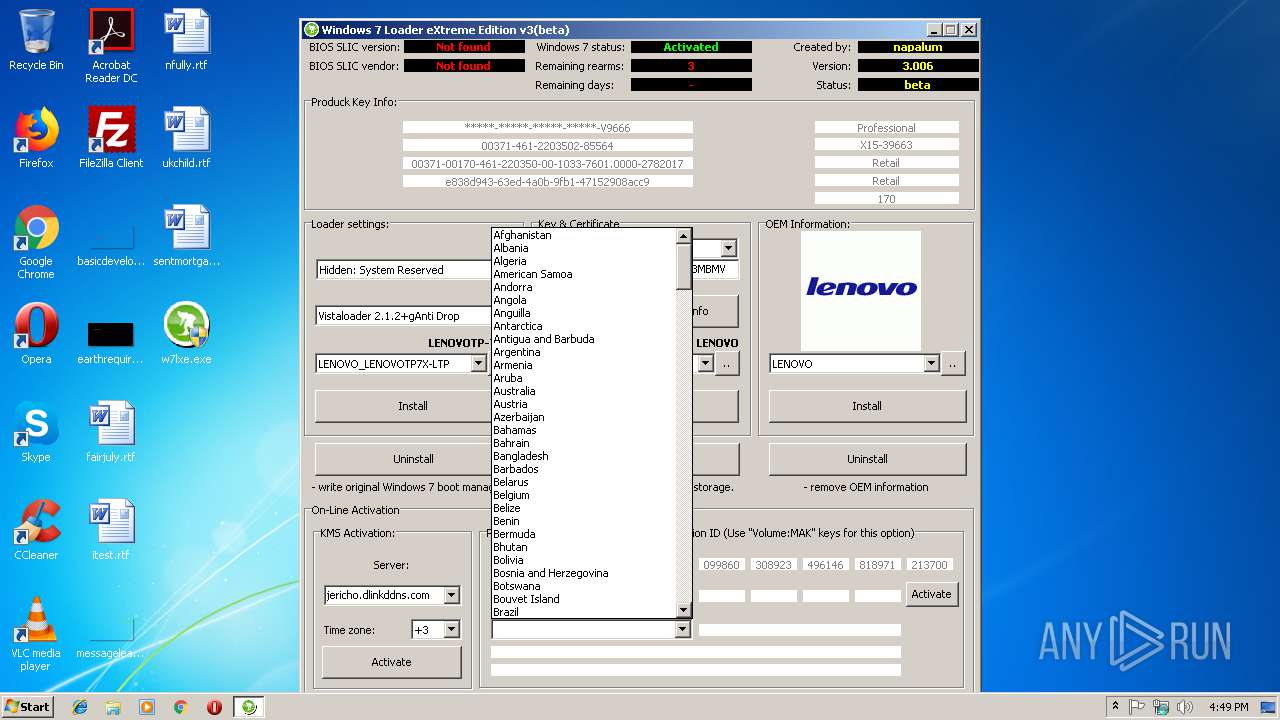
Task: Open the VLC media player desktop shortcut
Action: point(36,634)
